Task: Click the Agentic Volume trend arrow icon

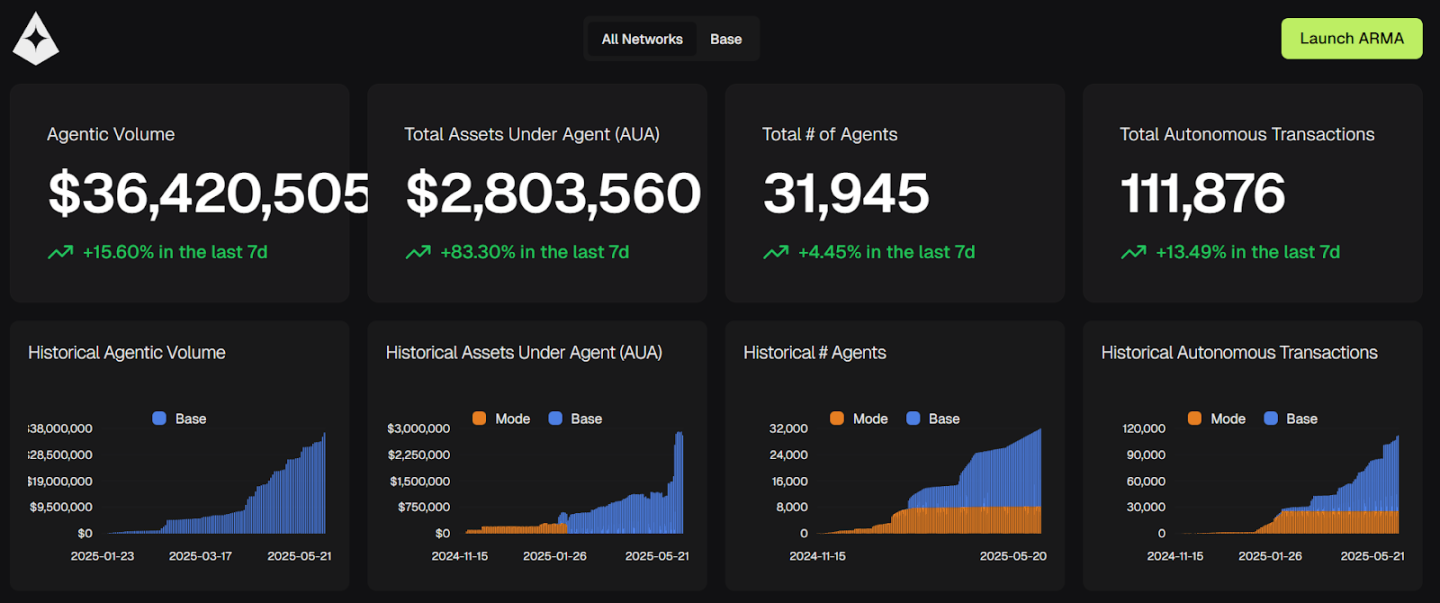Action: coord(60,252)
